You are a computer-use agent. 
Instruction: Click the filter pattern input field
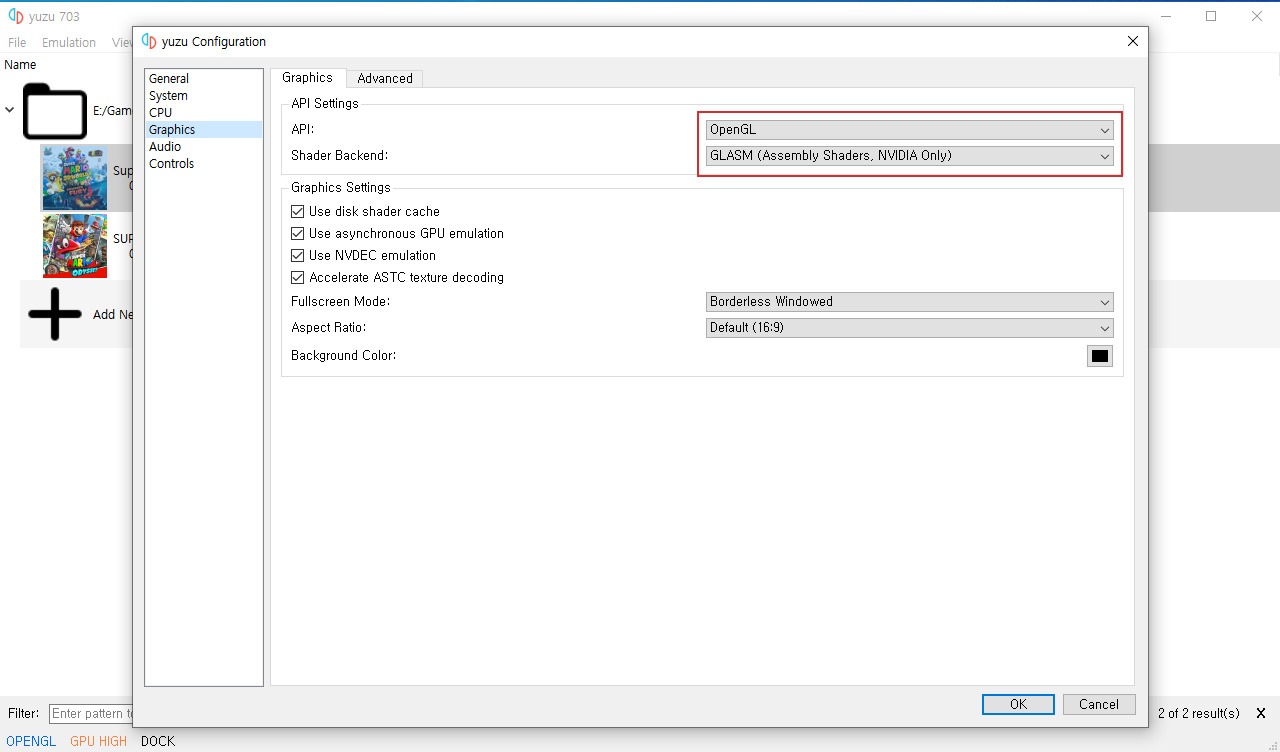coord(90,713)
